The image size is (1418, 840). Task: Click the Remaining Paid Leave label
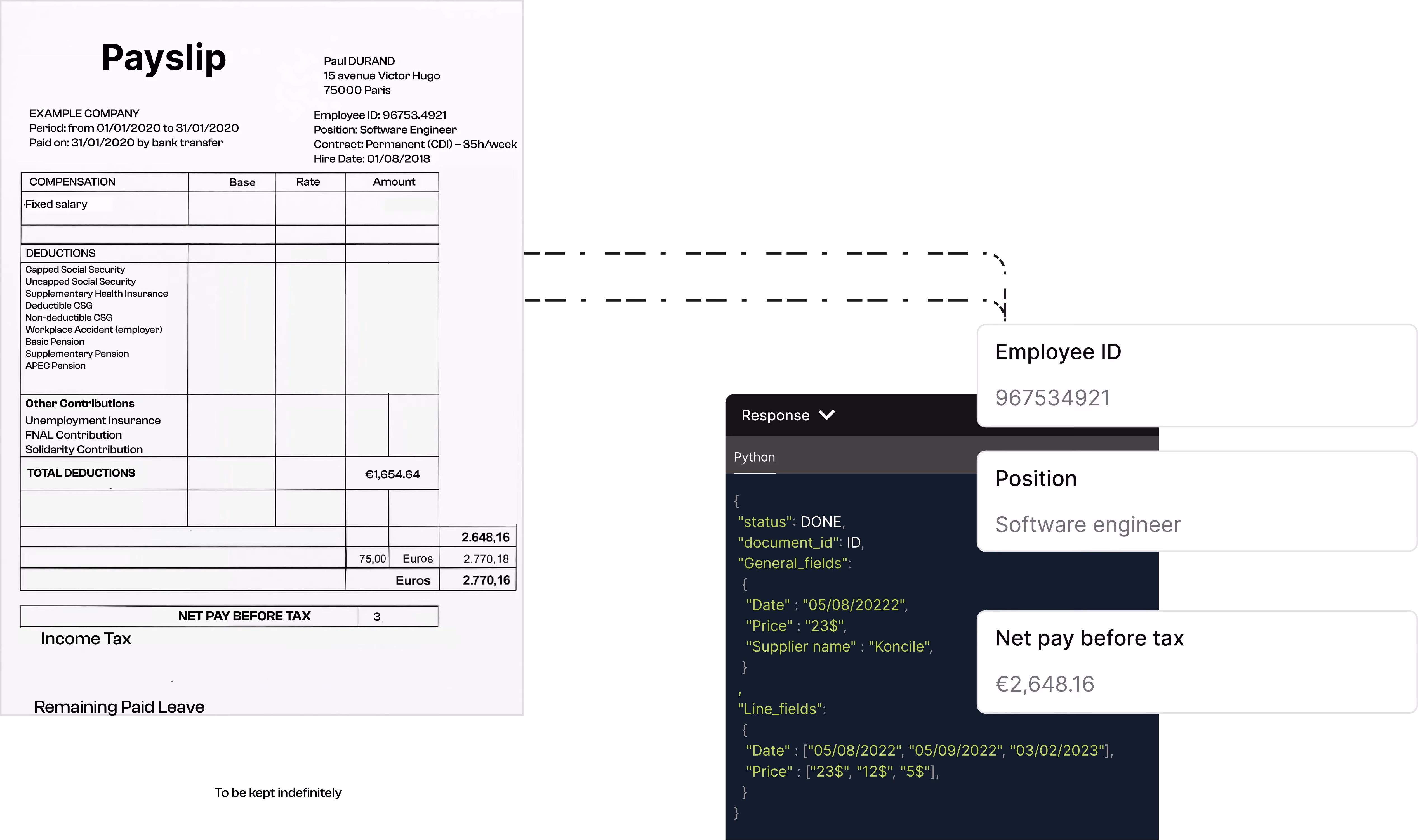tap(119, 706)
